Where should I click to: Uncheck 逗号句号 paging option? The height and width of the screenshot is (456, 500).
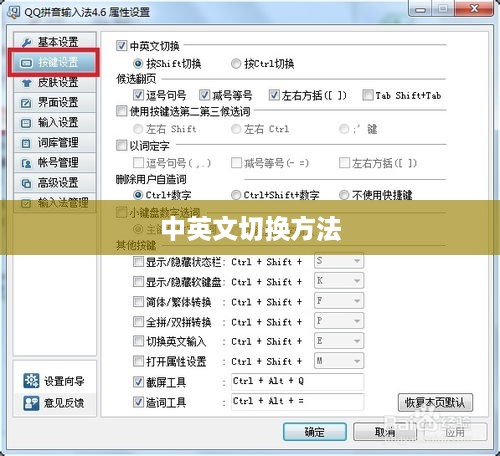coord(138,95)
